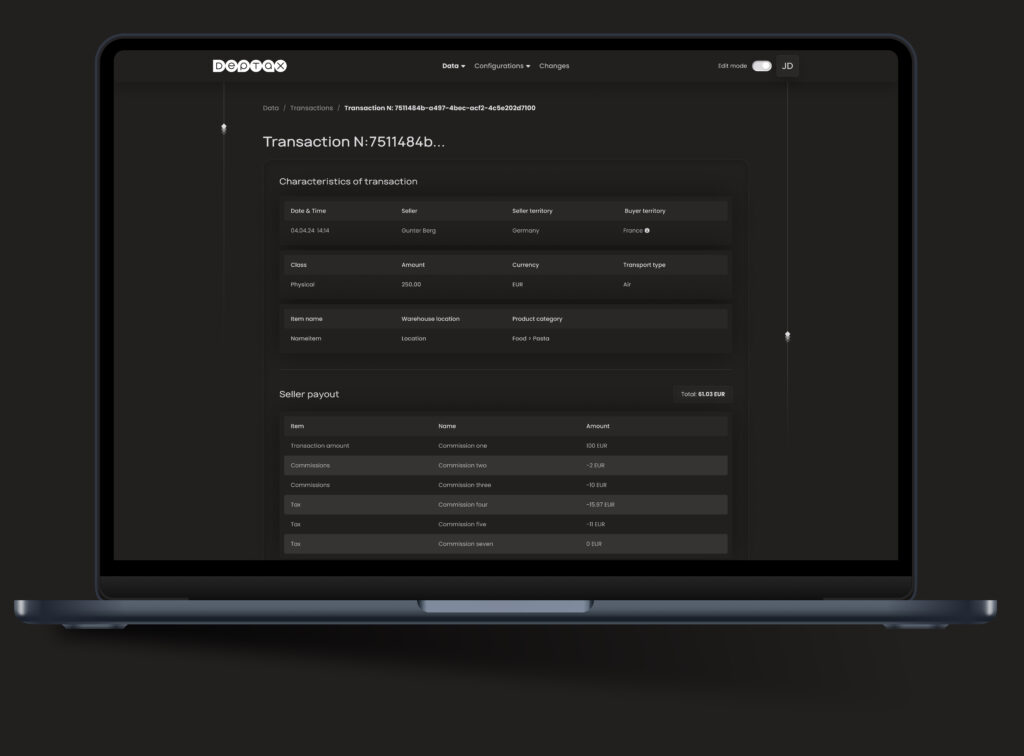
Task: Click the Seller column header
Action: click(x=409, y=211)
